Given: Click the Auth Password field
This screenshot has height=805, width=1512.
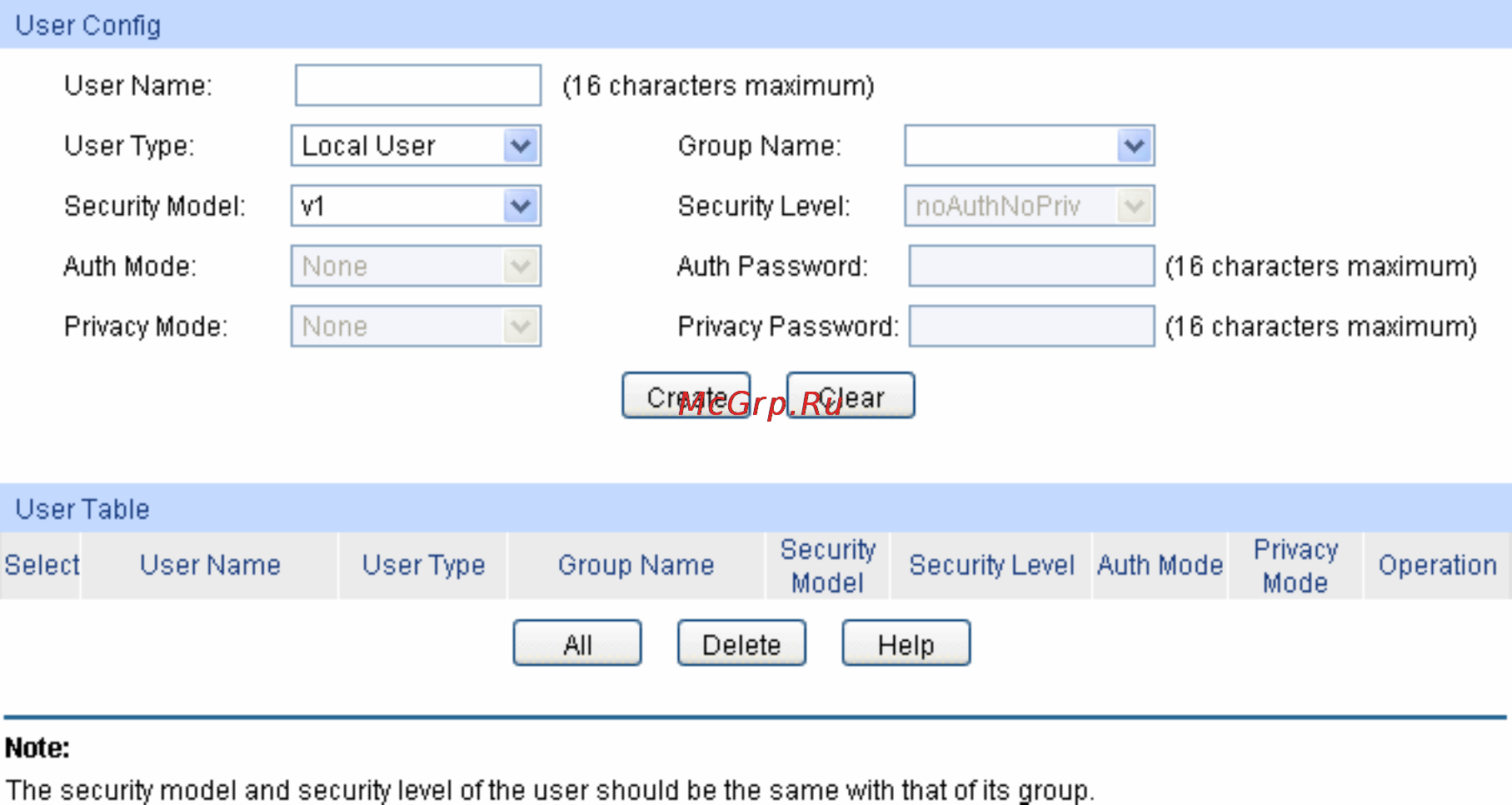Looking at the screenshot, I should point(1031,266).
